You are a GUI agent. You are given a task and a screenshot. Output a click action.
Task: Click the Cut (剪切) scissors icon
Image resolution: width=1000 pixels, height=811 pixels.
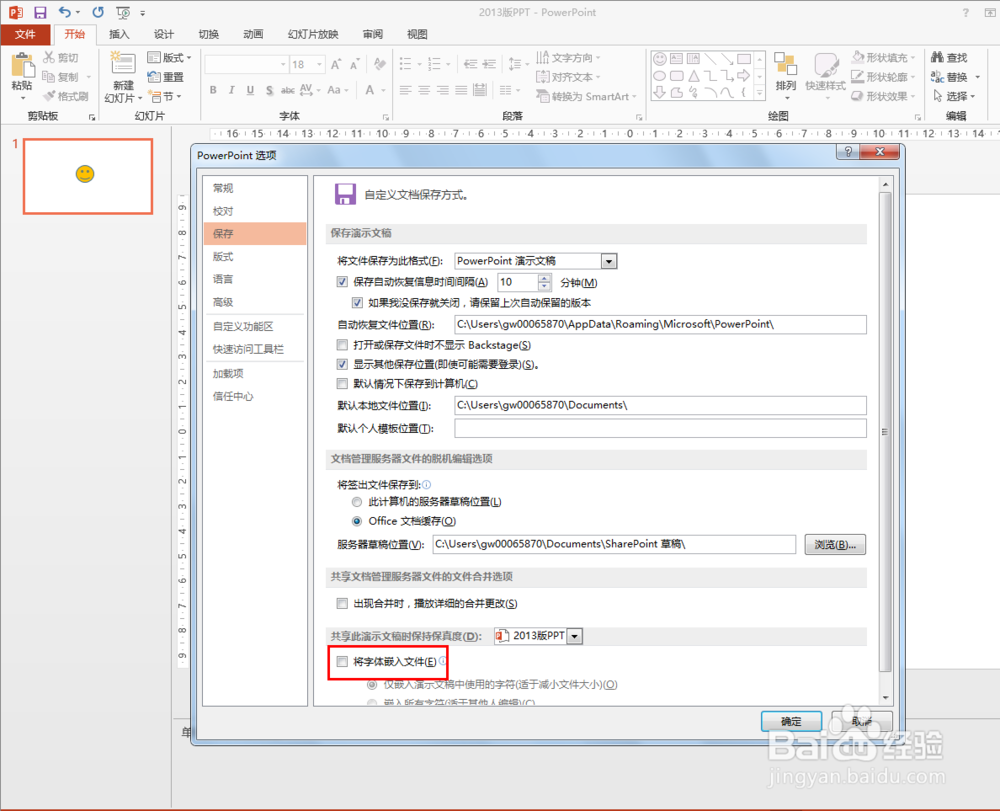tap(49, 57)
